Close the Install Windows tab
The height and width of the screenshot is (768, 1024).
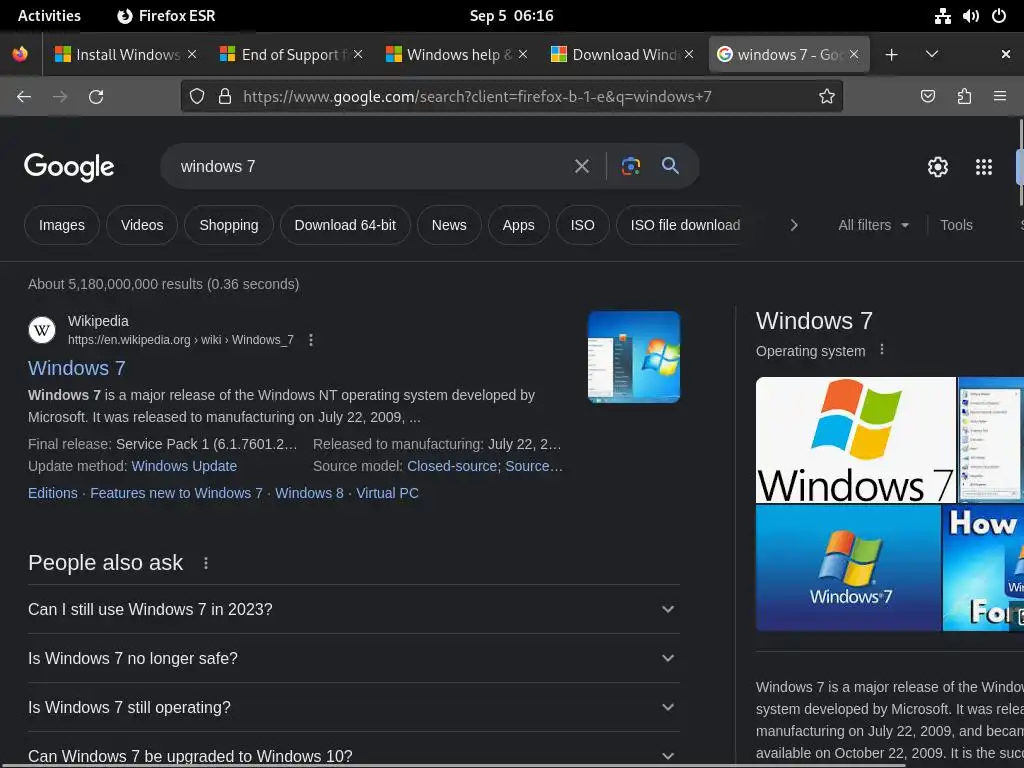192,55
